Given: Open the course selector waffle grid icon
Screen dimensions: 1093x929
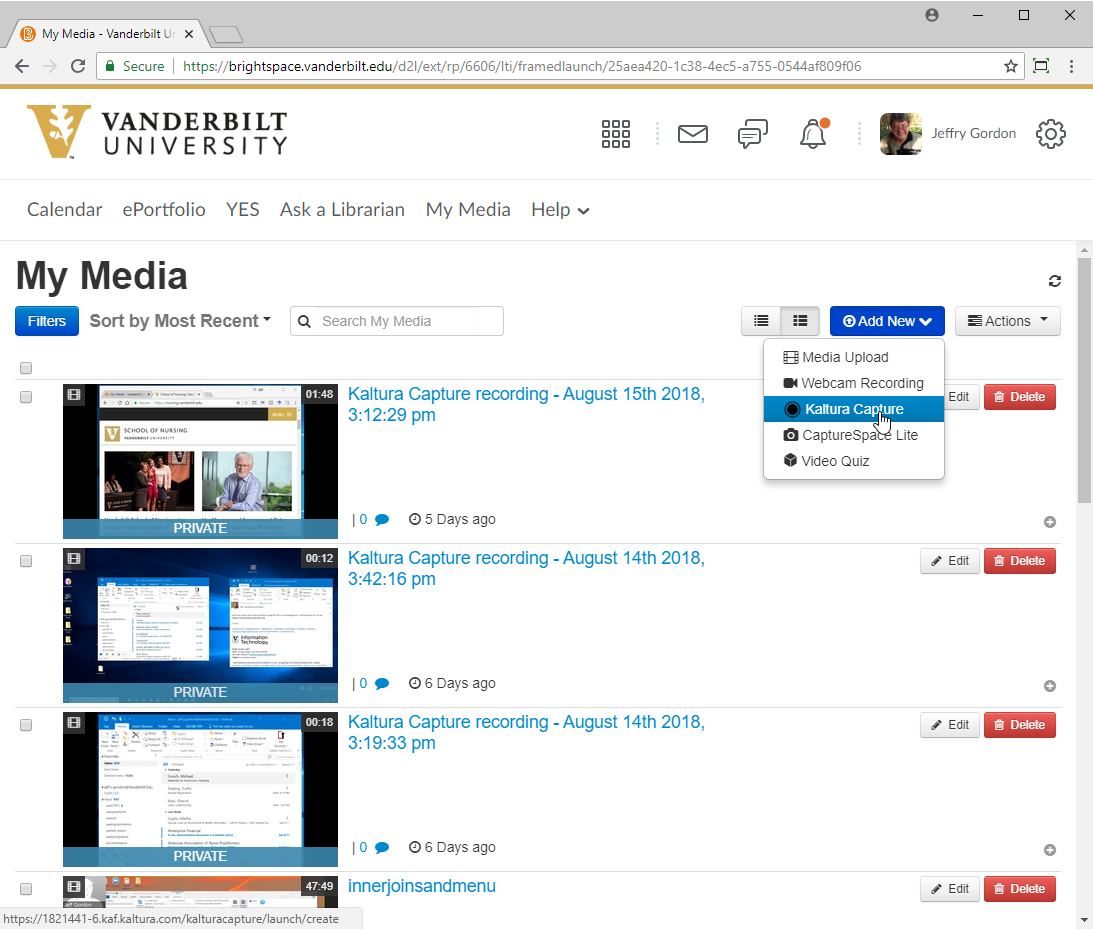Looking at the screenshot, I should click(x=615, y=134).
